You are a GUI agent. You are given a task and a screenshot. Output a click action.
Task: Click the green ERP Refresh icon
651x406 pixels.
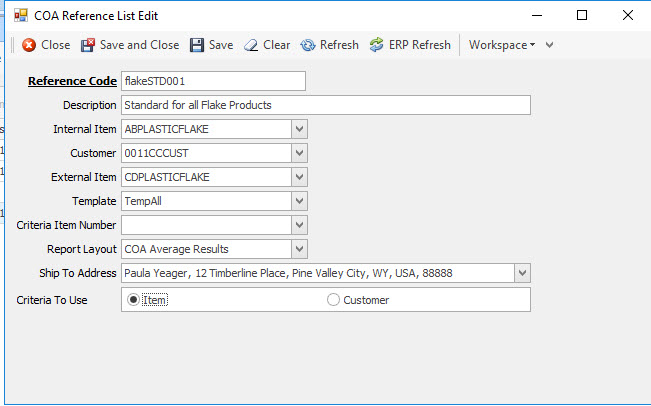pyautogui.click(x=376, y=45)
